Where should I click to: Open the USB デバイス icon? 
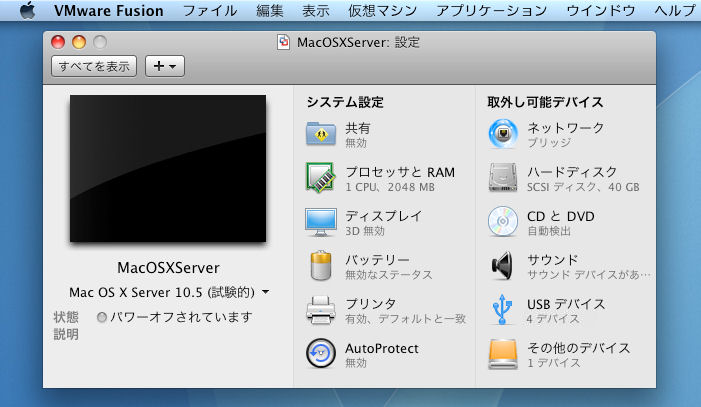click(x=503, y=309)
